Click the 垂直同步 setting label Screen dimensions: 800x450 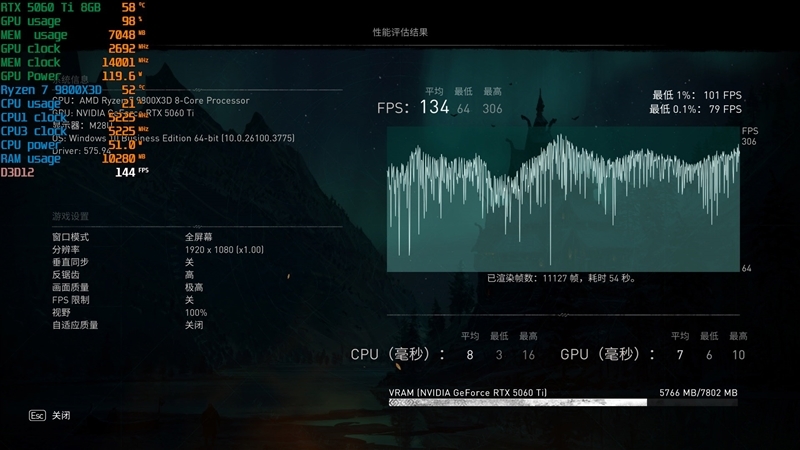(x=70, y=262)
